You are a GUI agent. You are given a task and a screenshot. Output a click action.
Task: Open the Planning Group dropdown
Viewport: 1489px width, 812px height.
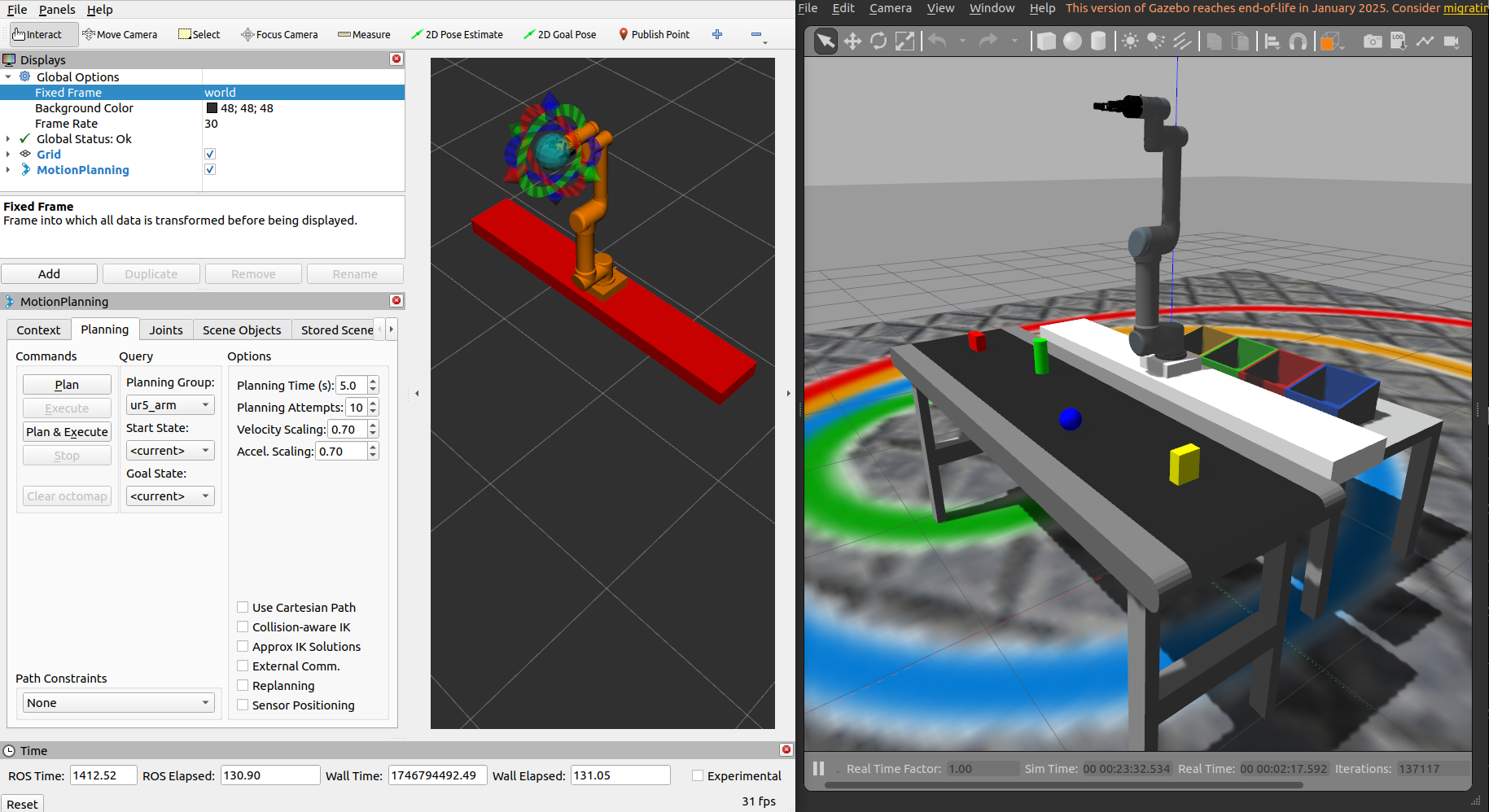click(x=170, y=405)
